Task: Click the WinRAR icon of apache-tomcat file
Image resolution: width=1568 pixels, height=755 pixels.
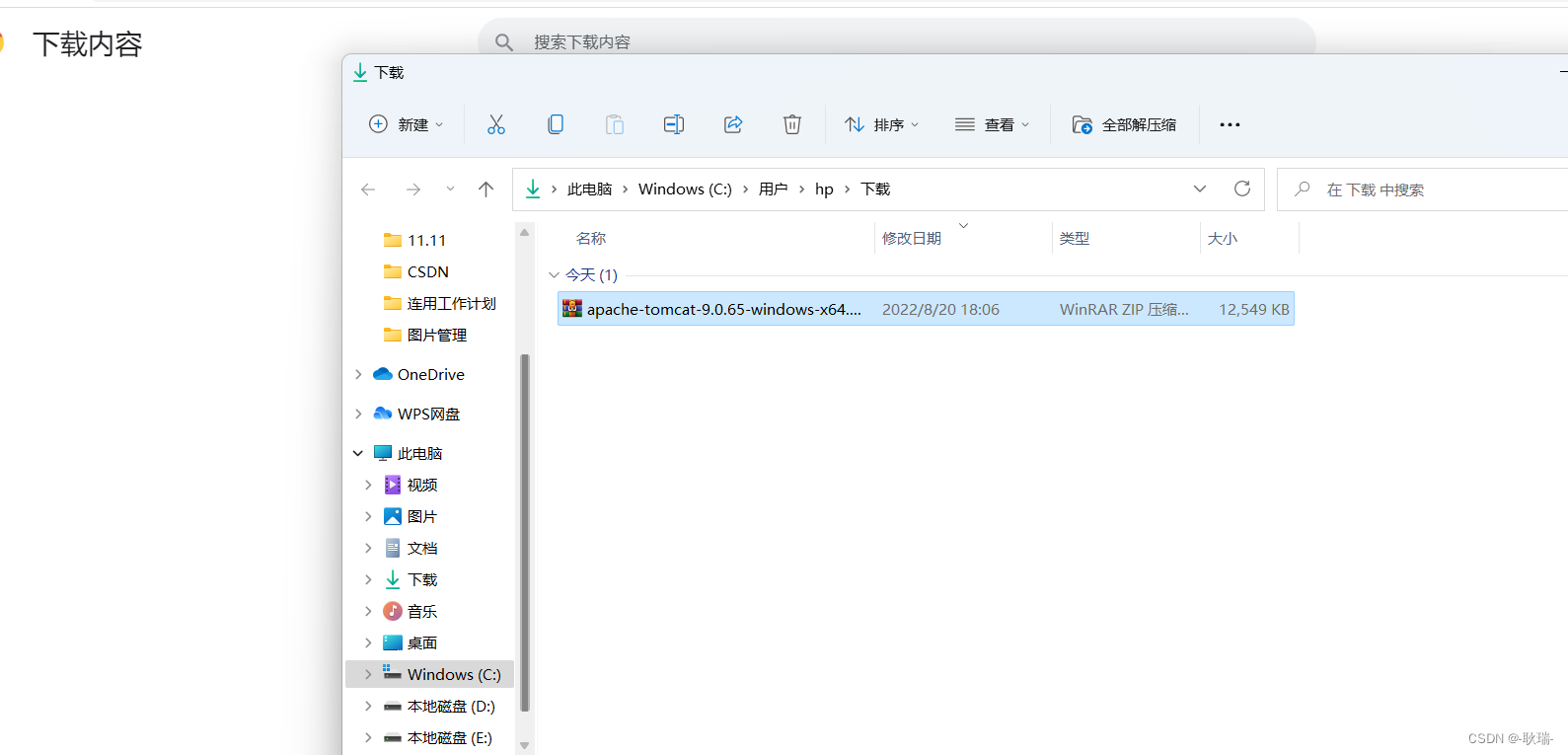Action: [x=572, y=309]
